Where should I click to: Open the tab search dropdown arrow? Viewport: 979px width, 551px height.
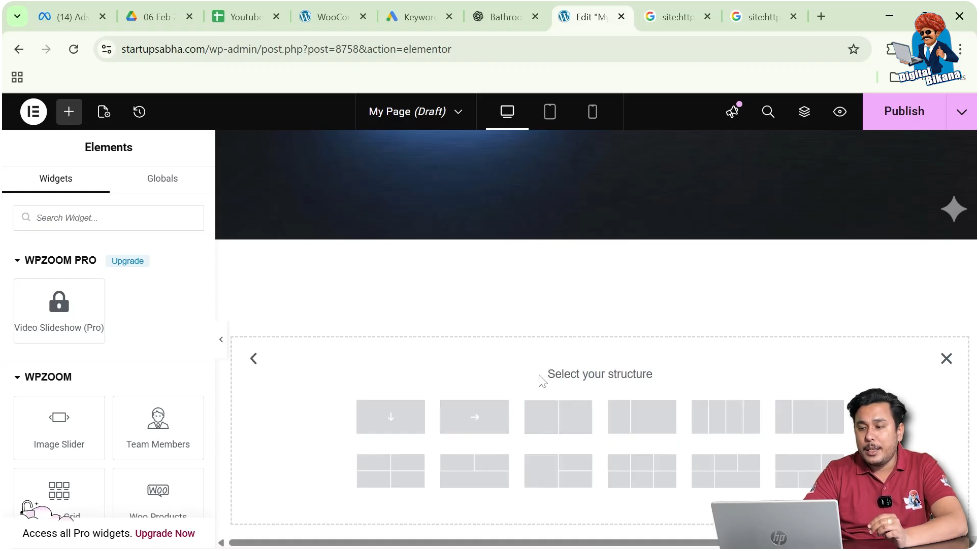[17, 16]
